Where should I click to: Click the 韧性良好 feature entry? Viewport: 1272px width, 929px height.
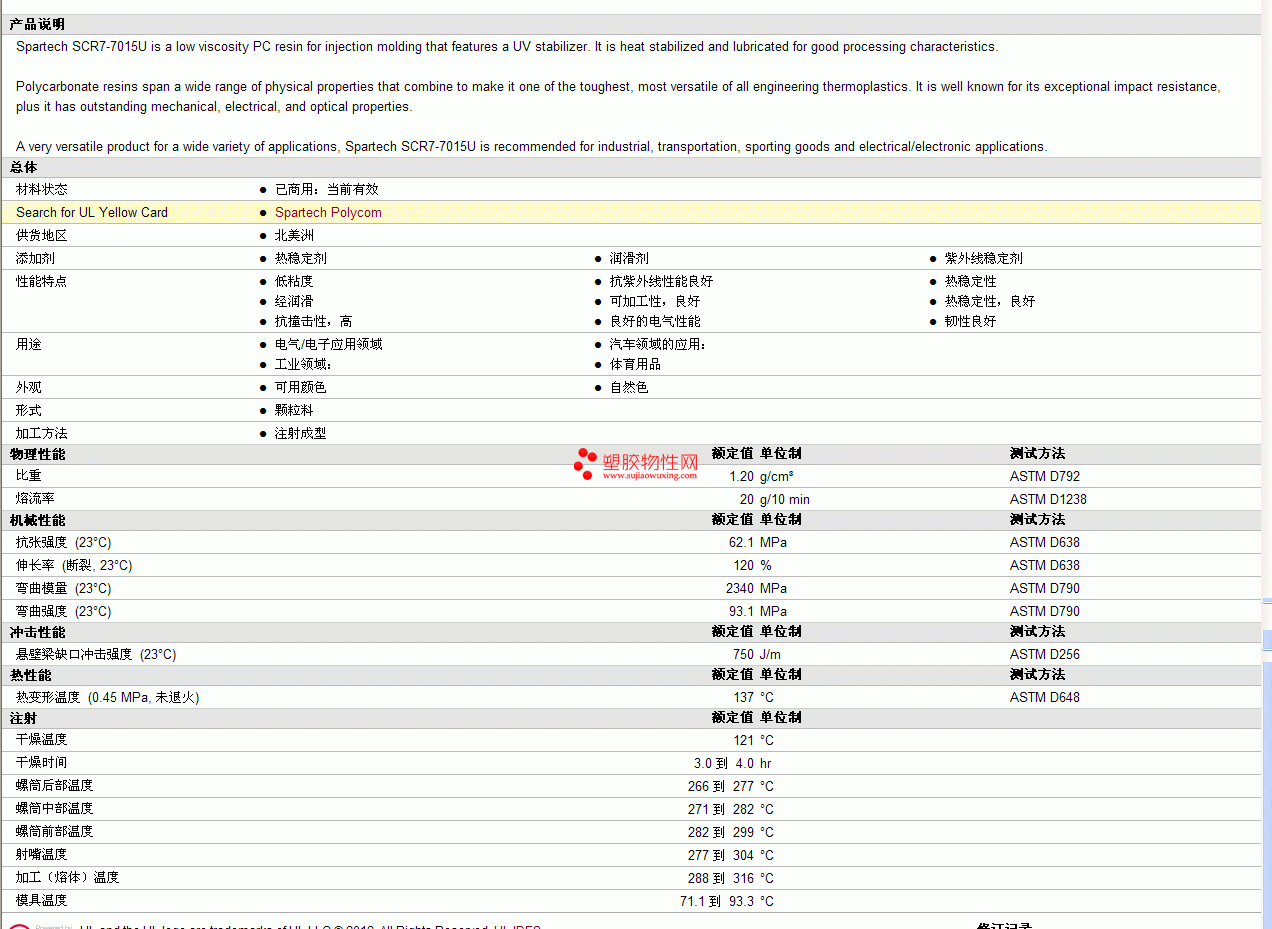[971, 321]
